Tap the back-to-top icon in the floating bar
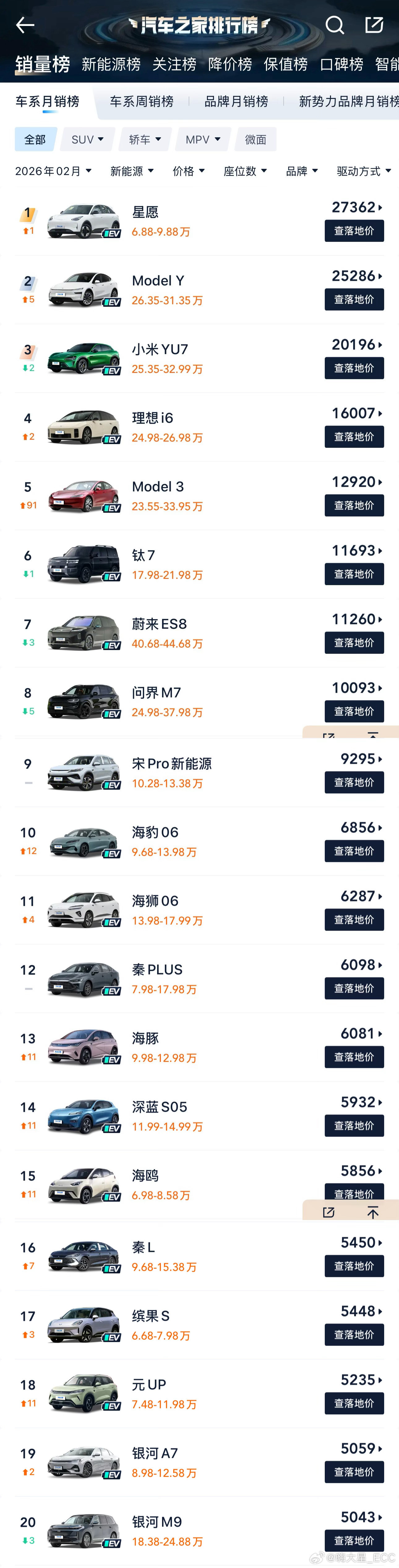The image size is (399, 1568). pos(372,1211)
